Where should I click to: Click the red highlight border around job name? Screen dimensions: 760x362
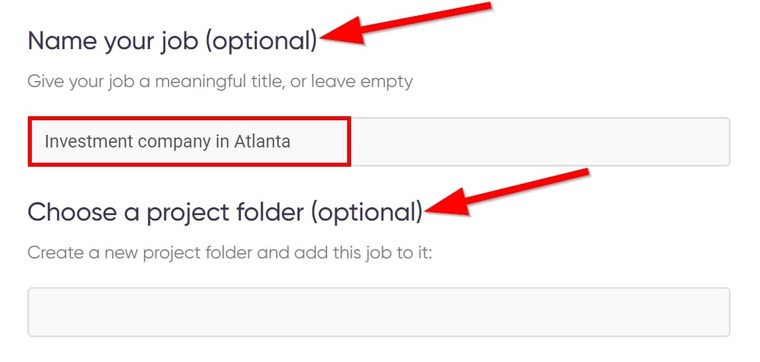pyautogui.click(x=189, y=118)
